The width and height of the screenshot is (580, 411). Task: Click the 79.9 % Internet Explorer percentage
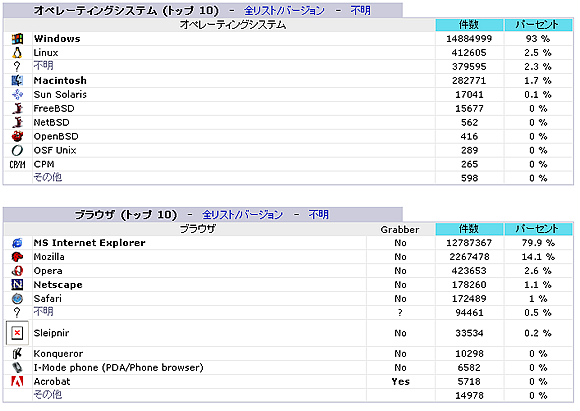pyautogui.click(x=538, y=243)
